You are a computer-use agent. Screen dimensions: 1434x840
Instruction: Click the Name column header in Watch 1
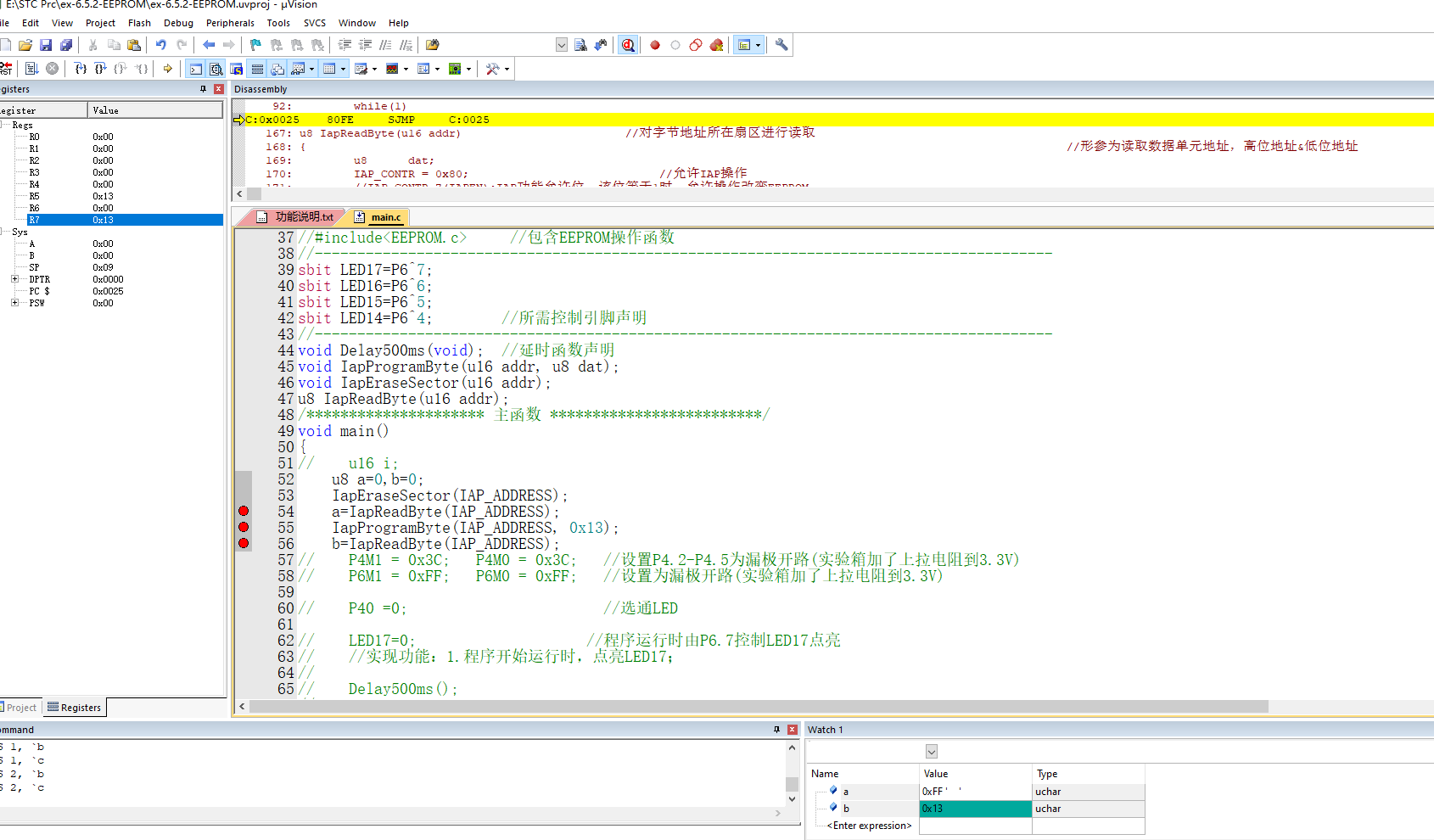pyautogui.click(x=862, y=774)
